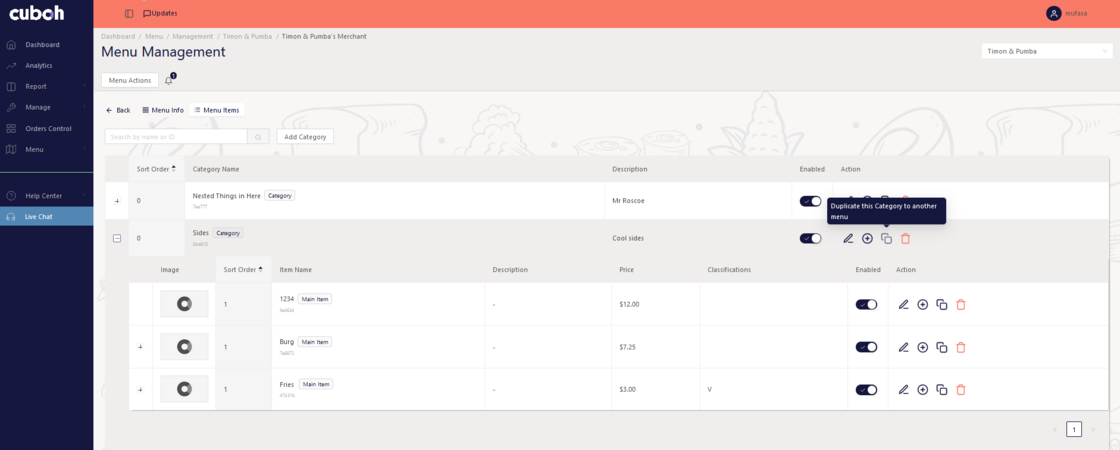Viewport: 1120px width, 450px height.
Task: Collapse the Sides category row
Action: [x=117, y=239]
